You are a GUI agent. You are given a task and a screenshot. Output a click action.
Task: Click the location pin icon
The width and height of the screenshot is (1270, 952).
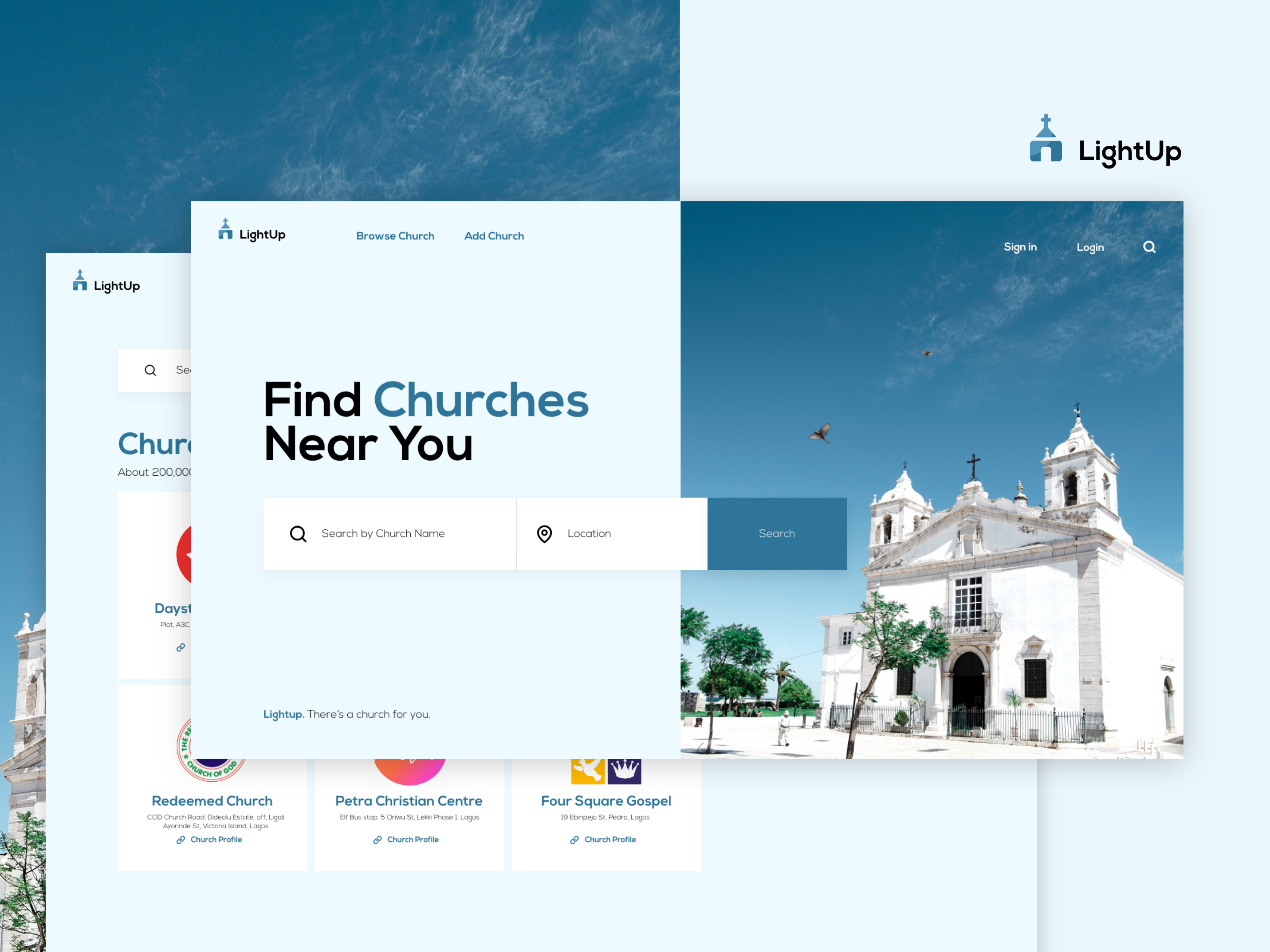coord(544,534)
